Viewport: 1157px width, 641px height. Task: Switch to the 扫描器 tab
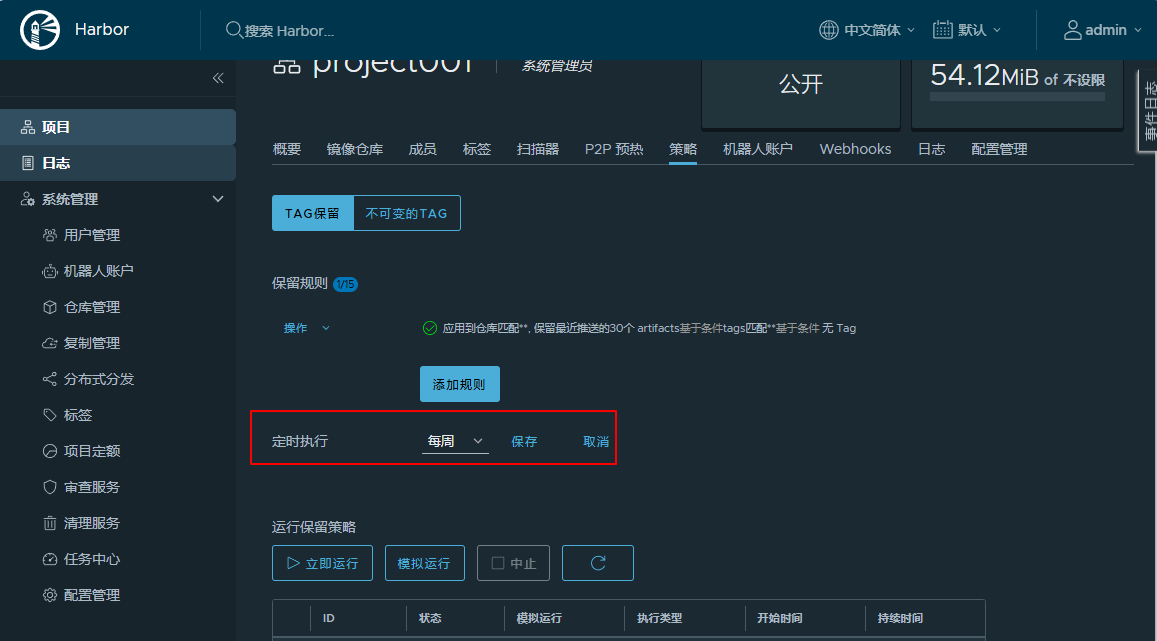point(538,149)
